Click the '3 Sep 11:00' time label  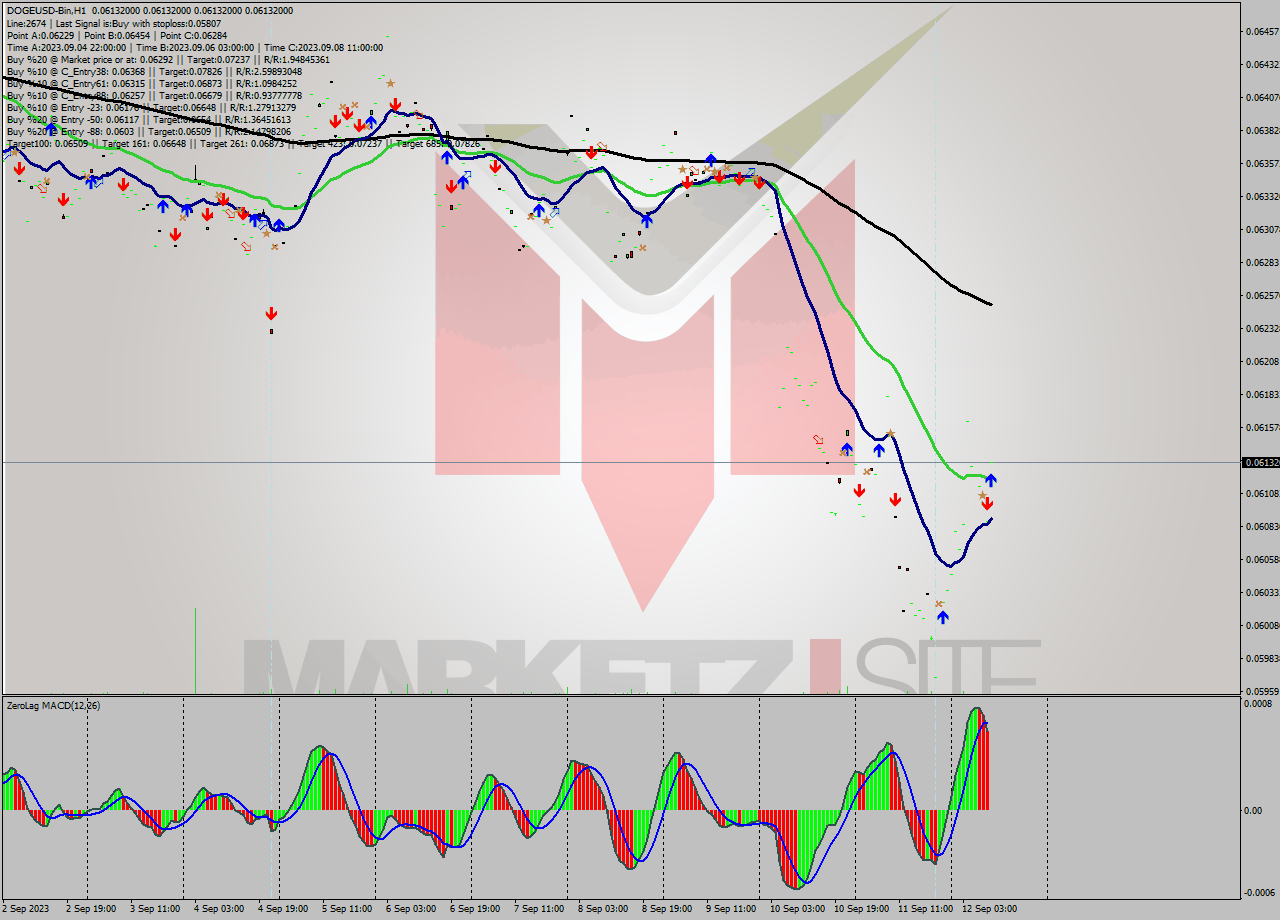[x=155, y=908]
